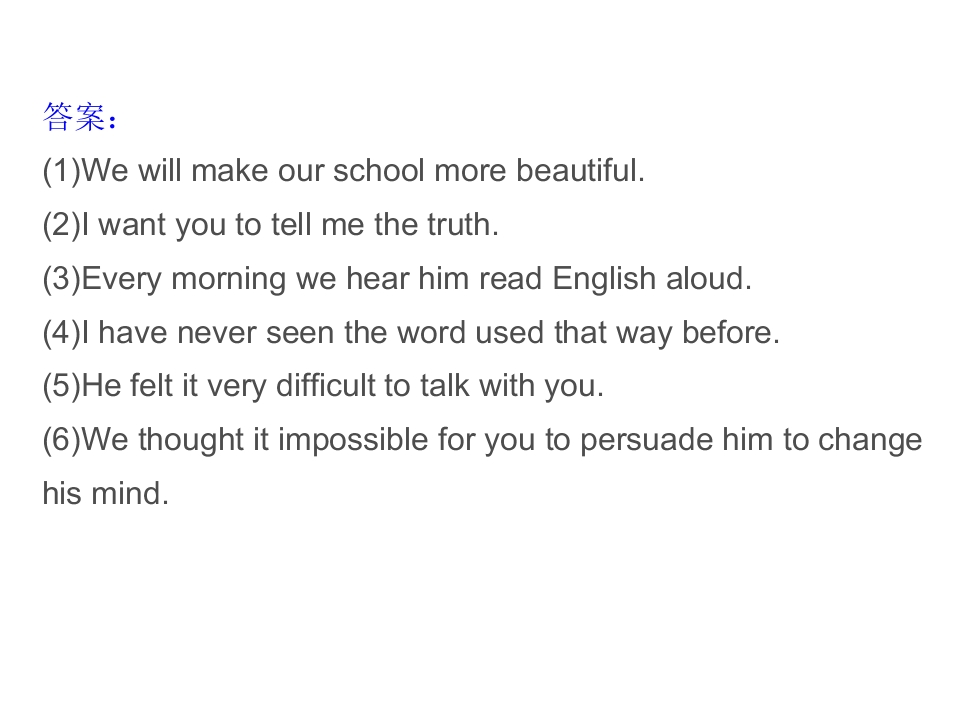The height and width of the screenshot is (720, 960).
Task: Click the last line "his mind."
Action: tap(105, 494)
